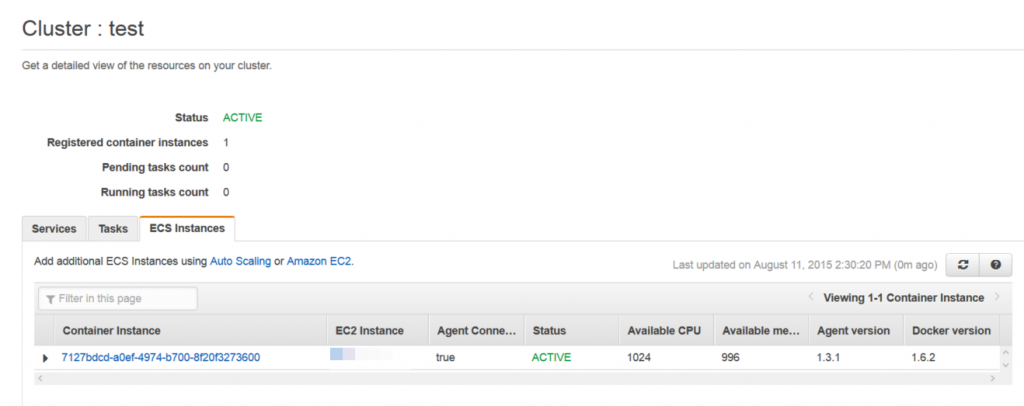Screen dimensions: 1024x406
Task: Open the Auto Scaling link
Action: coord(240,261)
